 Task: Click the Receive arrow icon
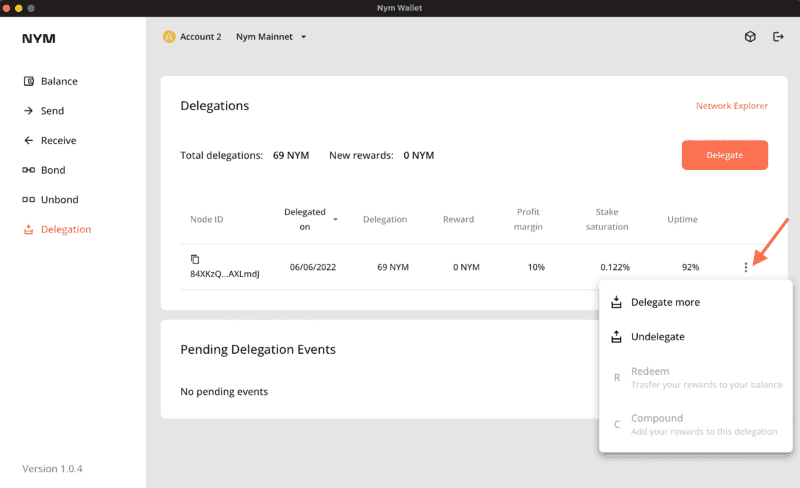pos(28,141)
